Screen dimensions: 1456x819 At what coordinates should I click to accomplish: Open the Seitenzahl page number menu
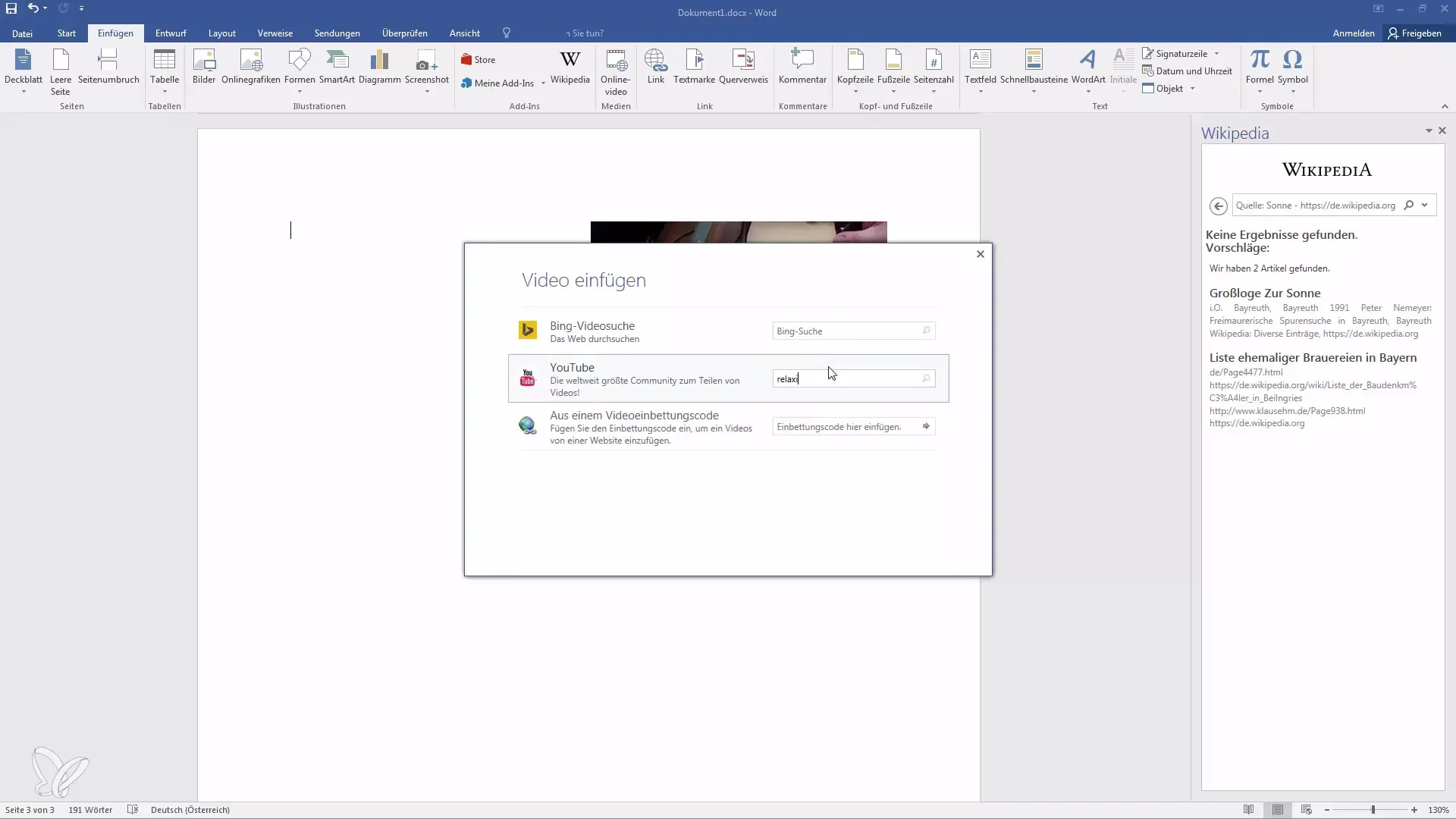934,71
